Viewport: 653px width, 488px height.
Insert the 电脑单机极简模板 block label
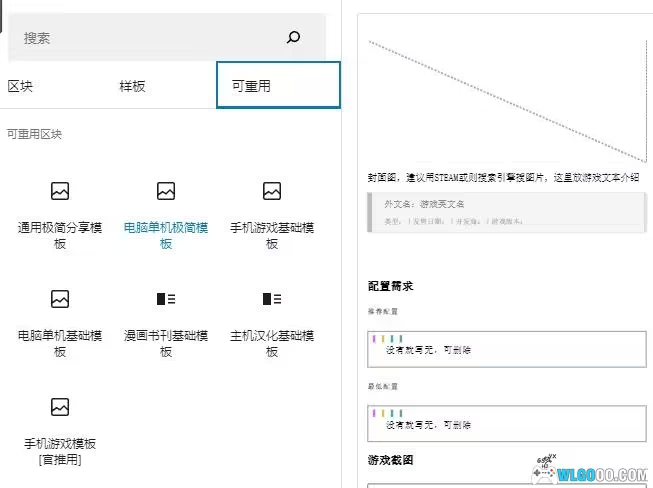[166, 236]
